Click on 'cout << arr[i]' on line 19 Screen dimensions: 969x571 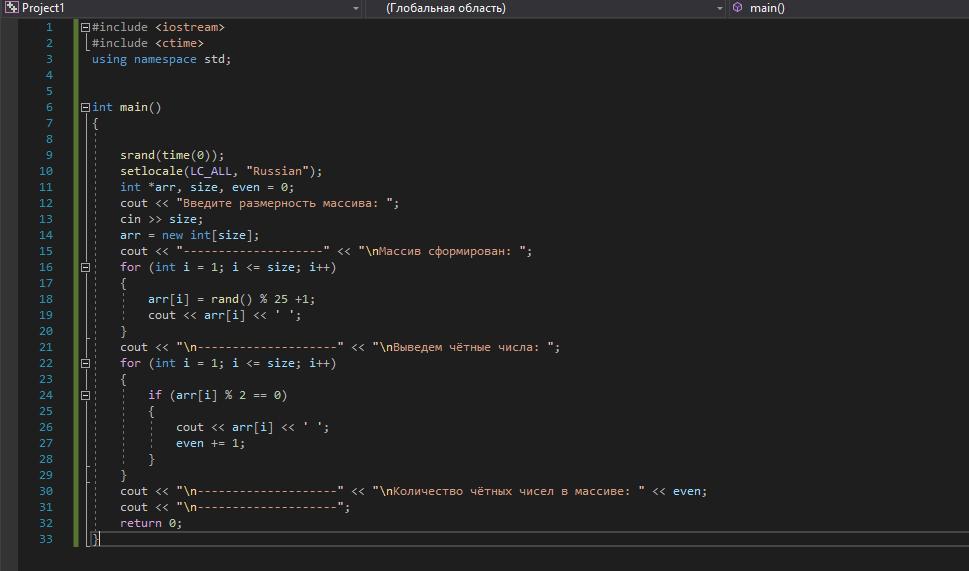[197, 315]
